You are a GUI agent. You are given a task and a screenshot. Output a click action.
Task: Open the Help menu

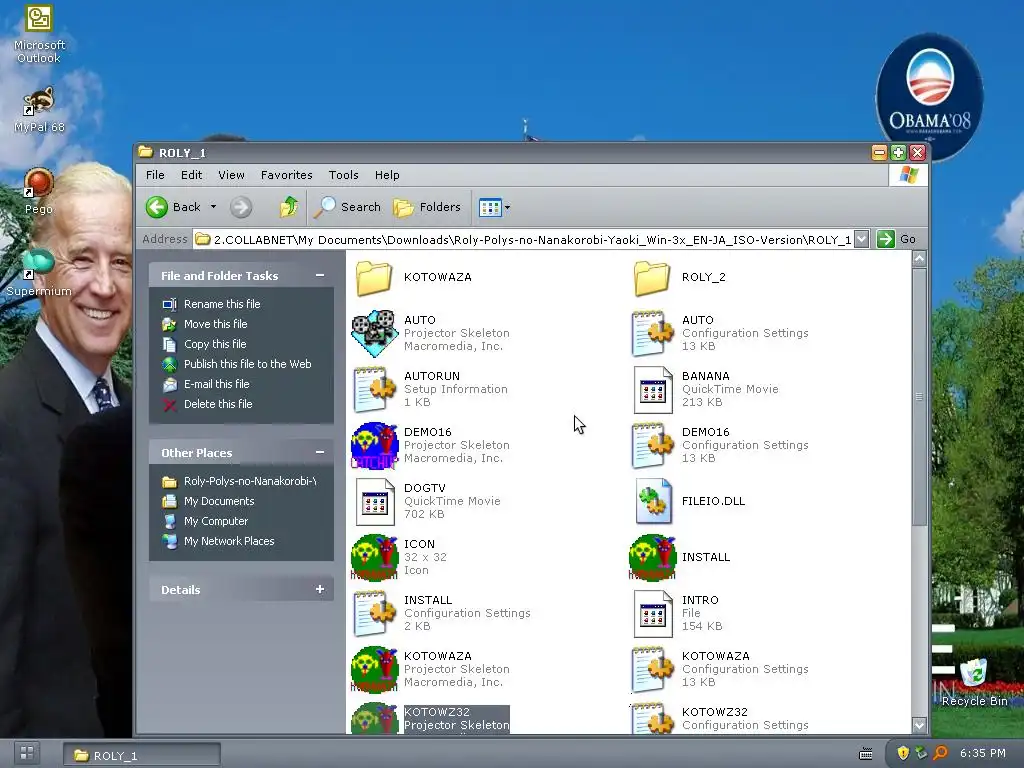387,175
